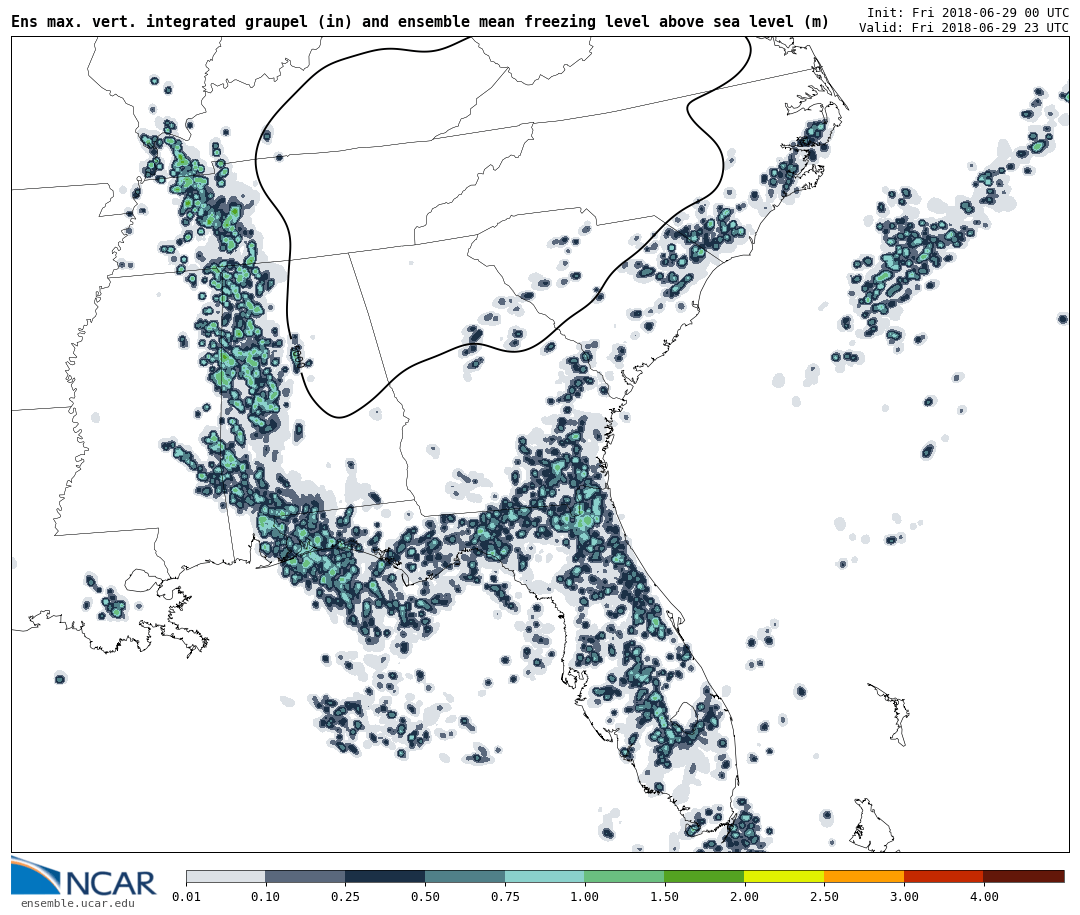Select the Valid time text line
Image resolution: width=1080 pixels, height=915 pixels.
coord(963,28)
